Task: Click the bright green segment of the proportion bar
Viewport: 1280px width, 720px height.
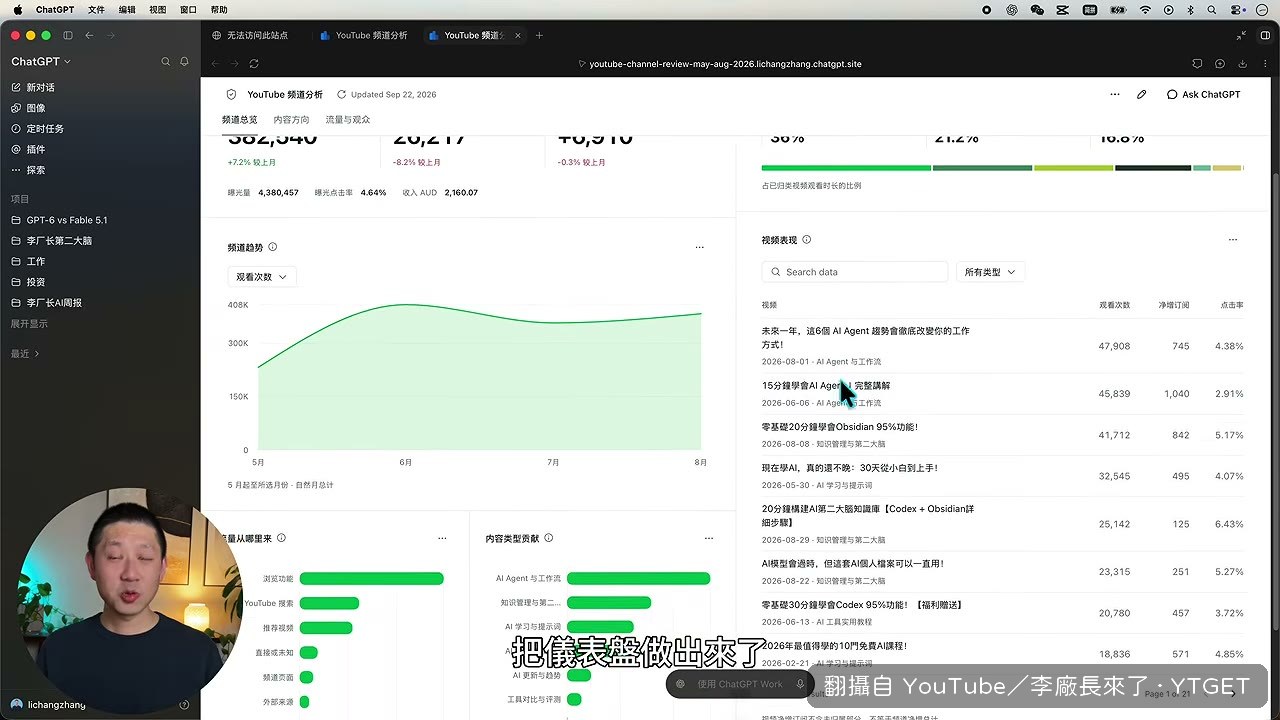Action: pyautogui.click(x=846, y=168)
